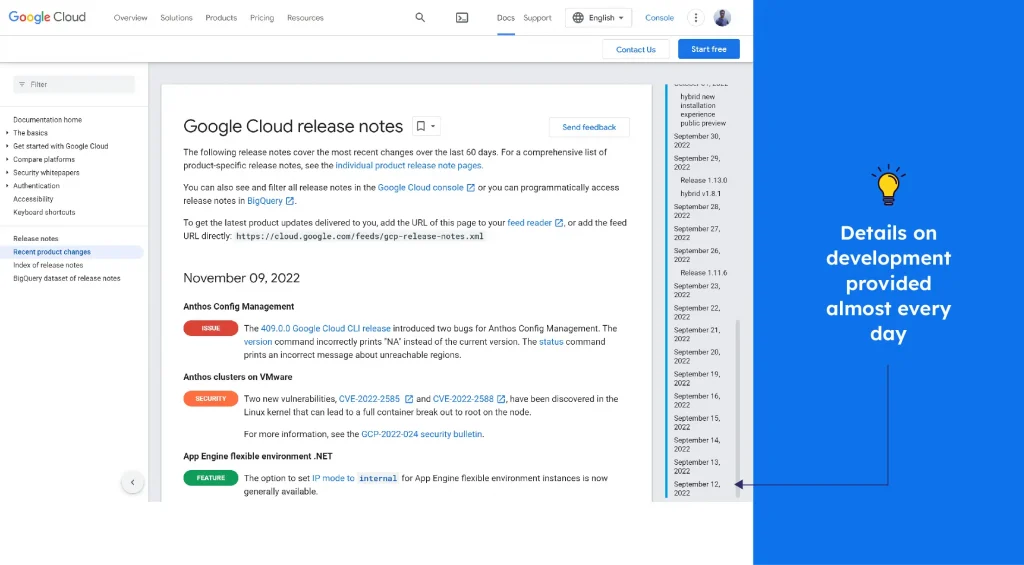This screenshot has width=1024, height=565.
Task: Open the English language dropdown
Action: pyautogui.click(x=598, y=18)
